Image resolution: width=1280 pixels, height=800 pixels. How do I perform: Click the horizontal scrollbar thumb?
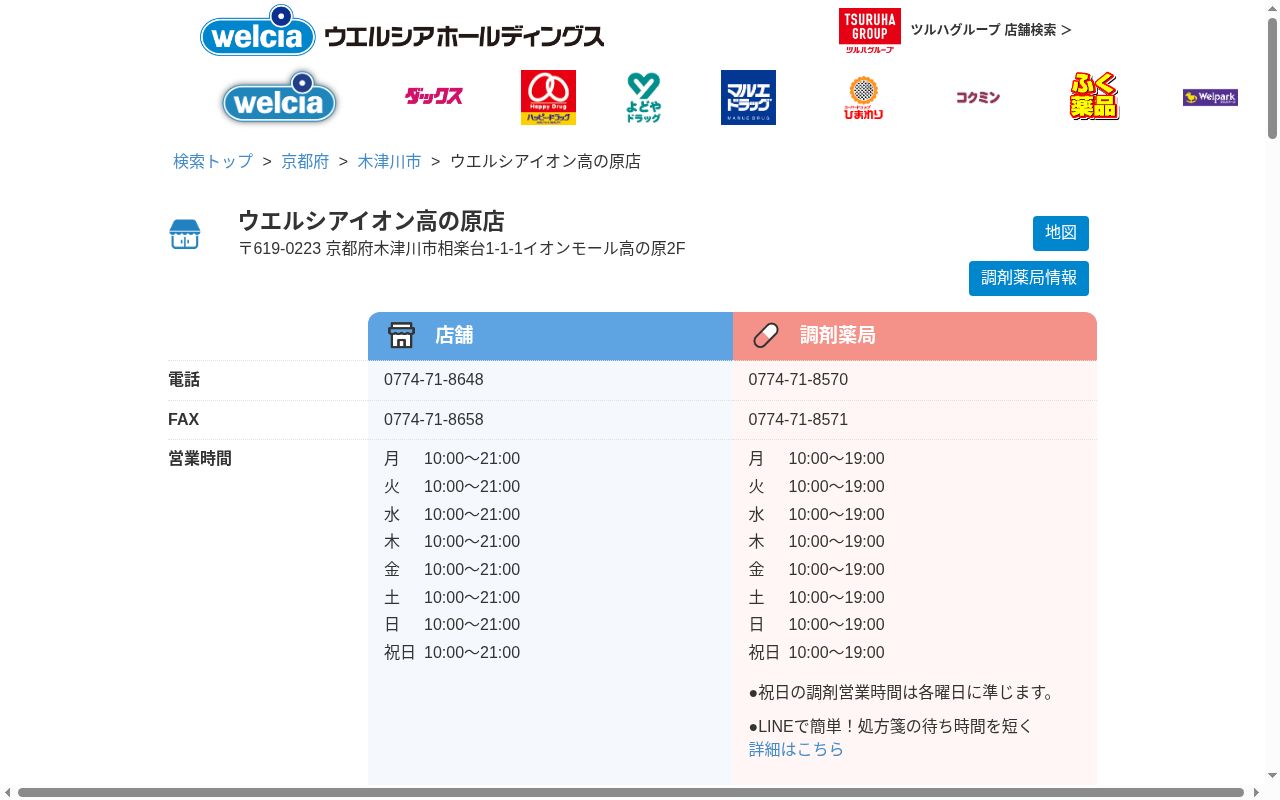coord(630,793)
